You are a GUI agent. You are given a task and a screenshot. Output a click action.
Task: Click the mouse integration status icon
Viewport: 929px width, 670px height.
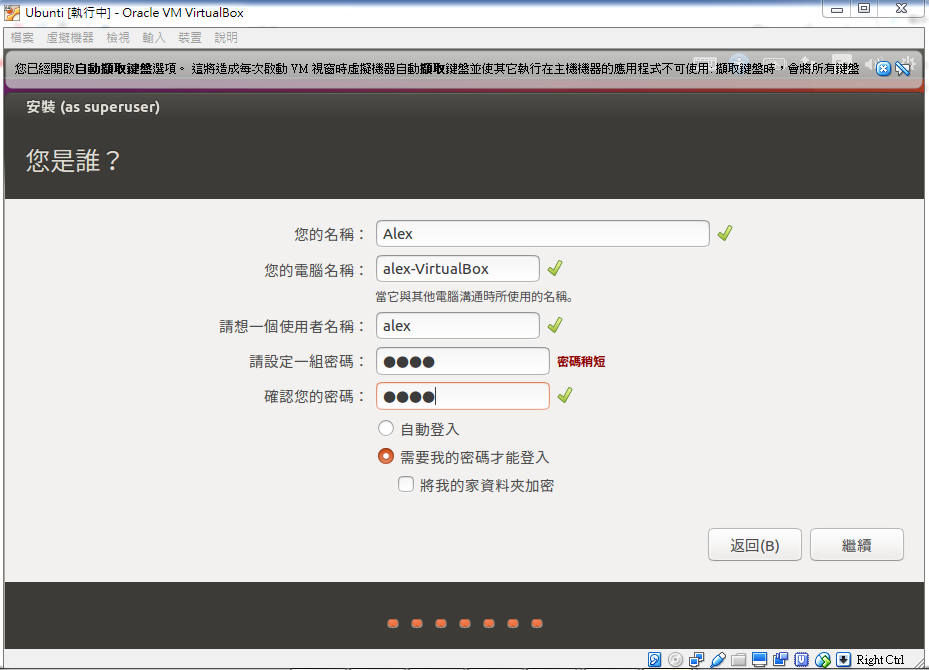click(x=822, y=659)
